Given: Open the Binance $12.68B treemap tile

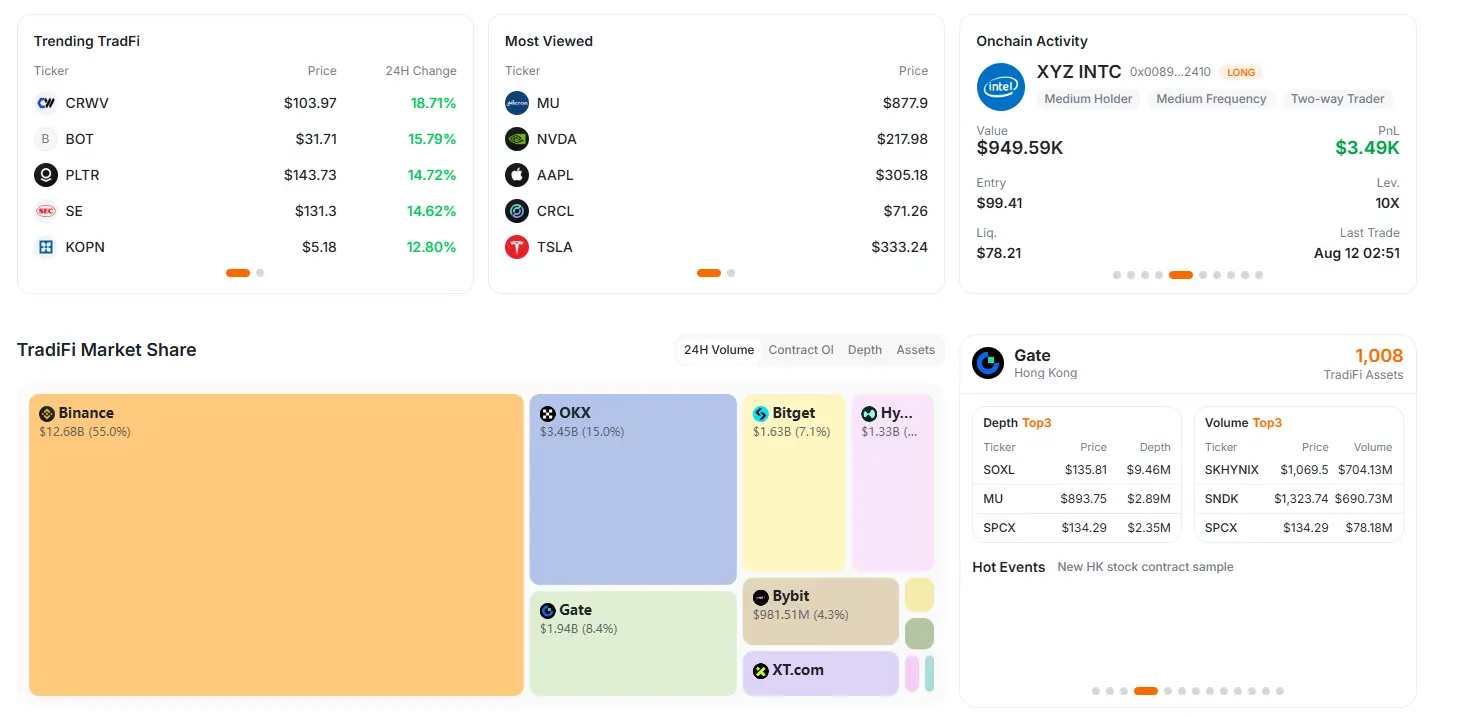Looking at the screenshot, I should click(276, 545).
